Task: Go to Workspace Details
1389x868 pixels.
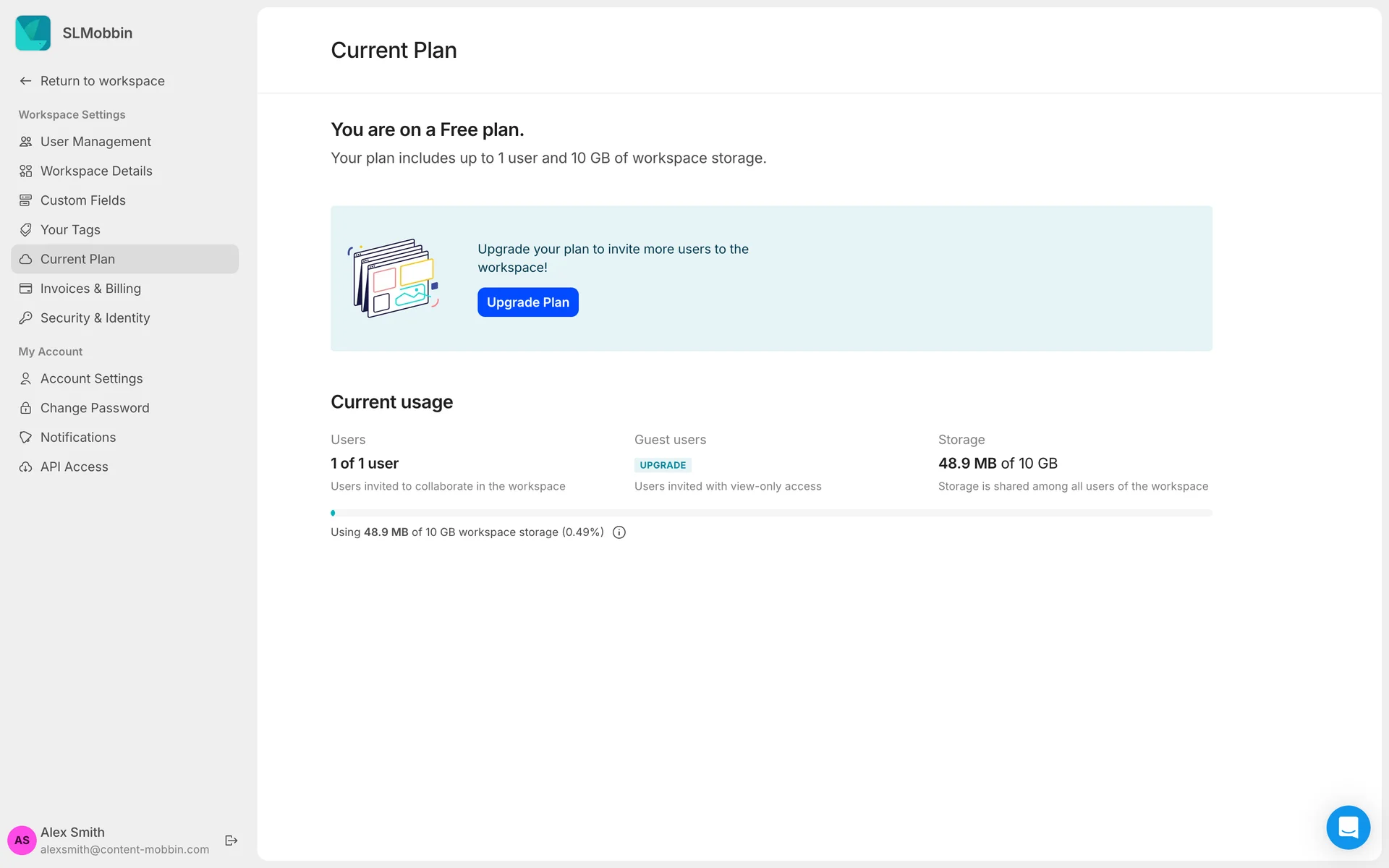Action: [96, 171]
